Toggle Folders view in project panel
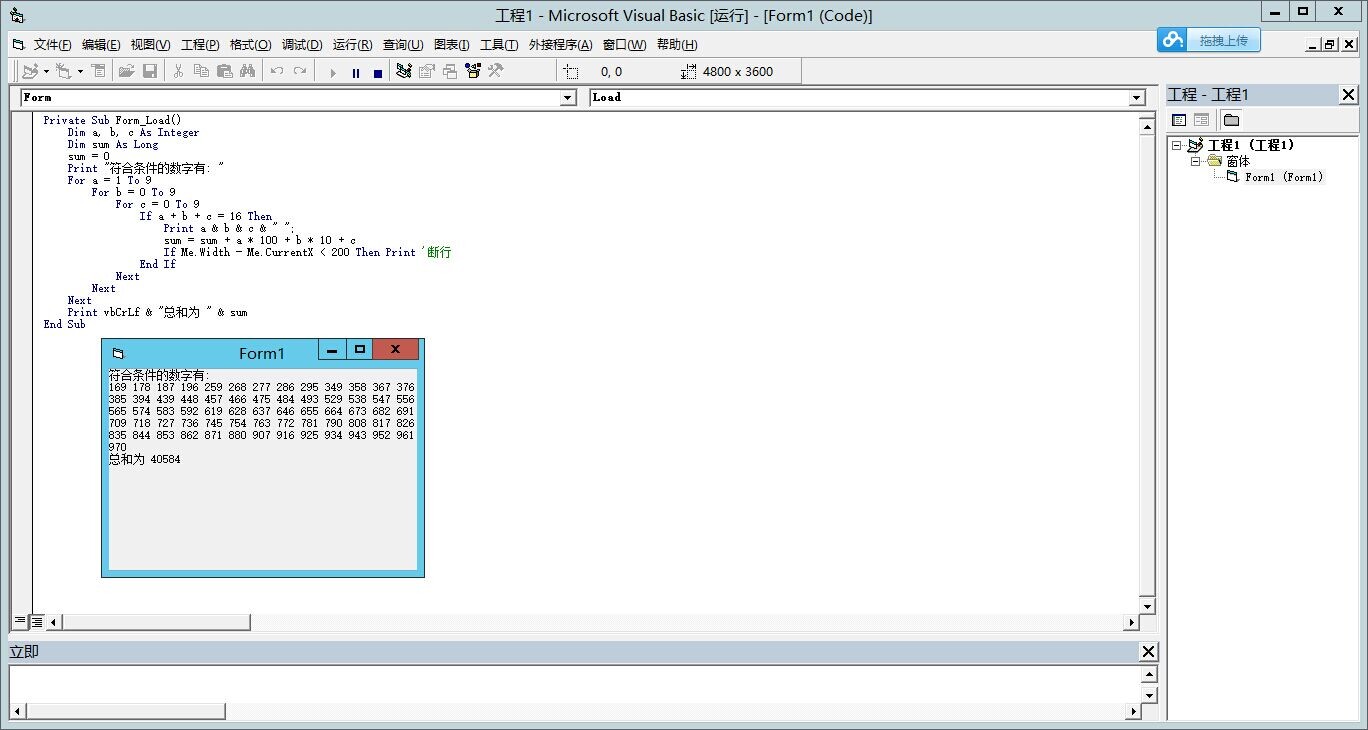The height and width of the screenshot is (730, 1368). (x=1231, y=120)
